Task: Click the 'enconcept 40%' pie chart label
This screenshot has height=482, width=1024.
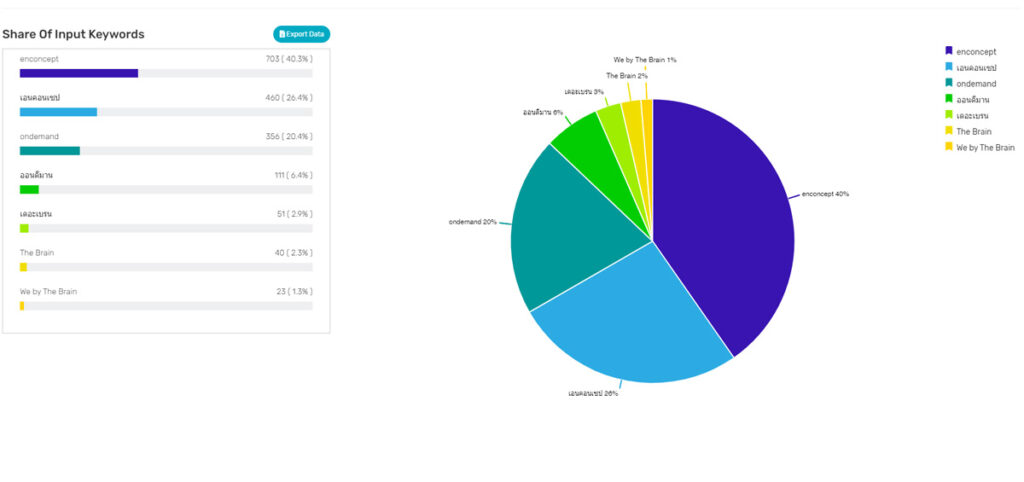Action: pyautogui.click(x=825, y=194)
